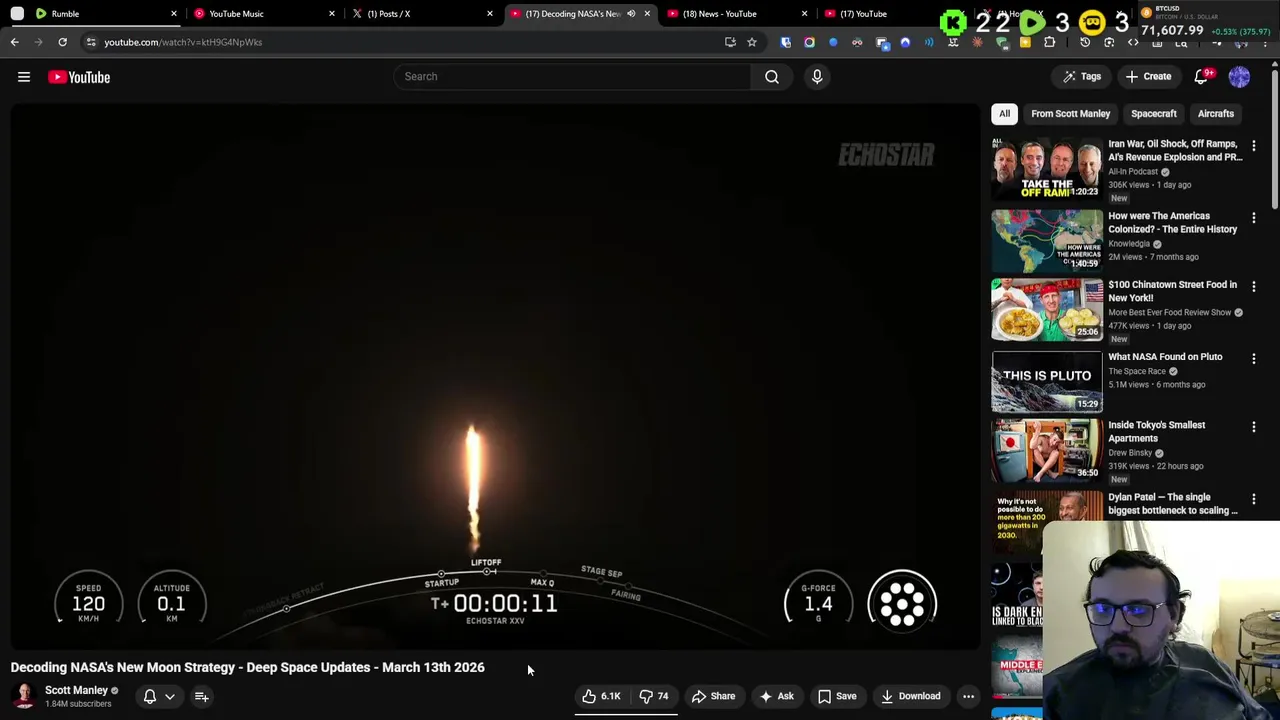Screen dimensions: 1280x720
Task: Open How were The Americas Colonized thumbnail
Action: coord(1046,240)
